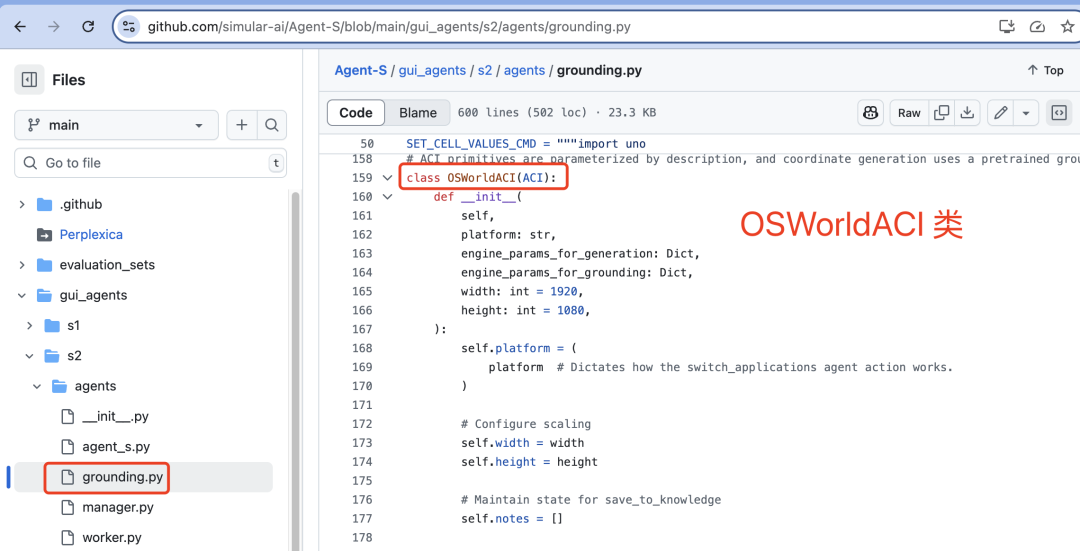Collapse the OSWorldACI class code block
Viewport: 1080px width, 551px height.
[x=387, y=178]
